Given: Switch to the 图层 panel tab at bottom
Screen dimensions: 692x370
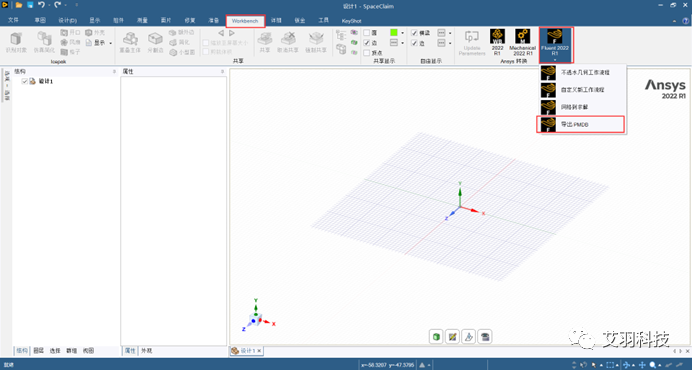Looking at the screenshot, I should click(38, 351).
